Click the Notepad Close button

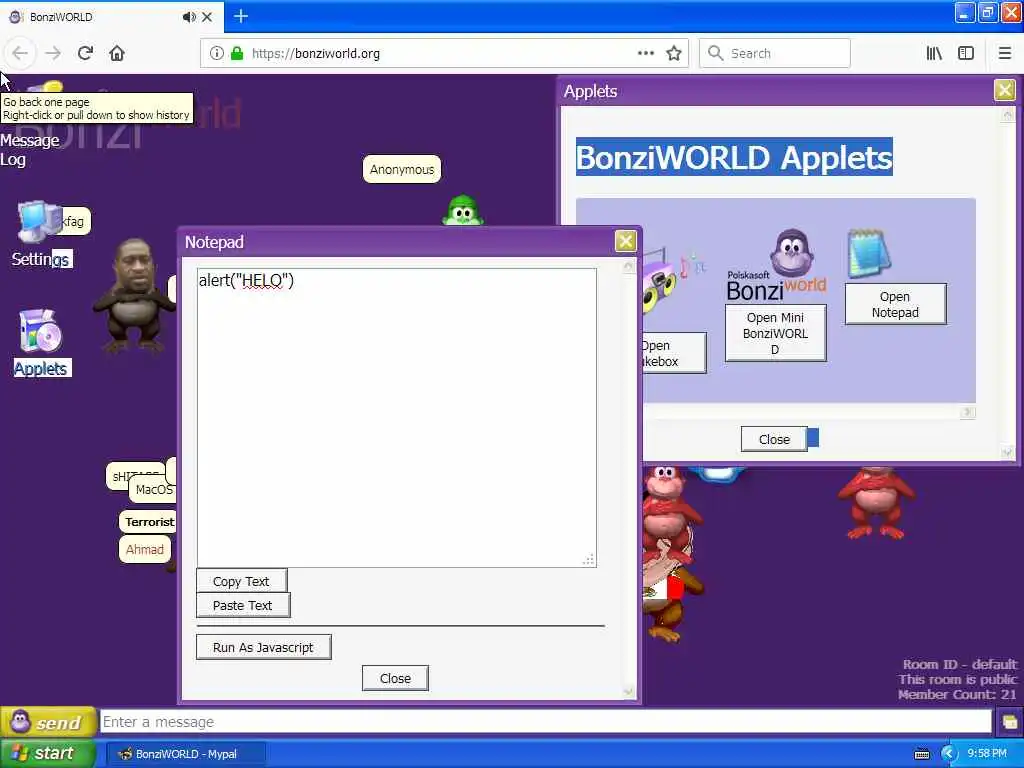coord(395,678)
